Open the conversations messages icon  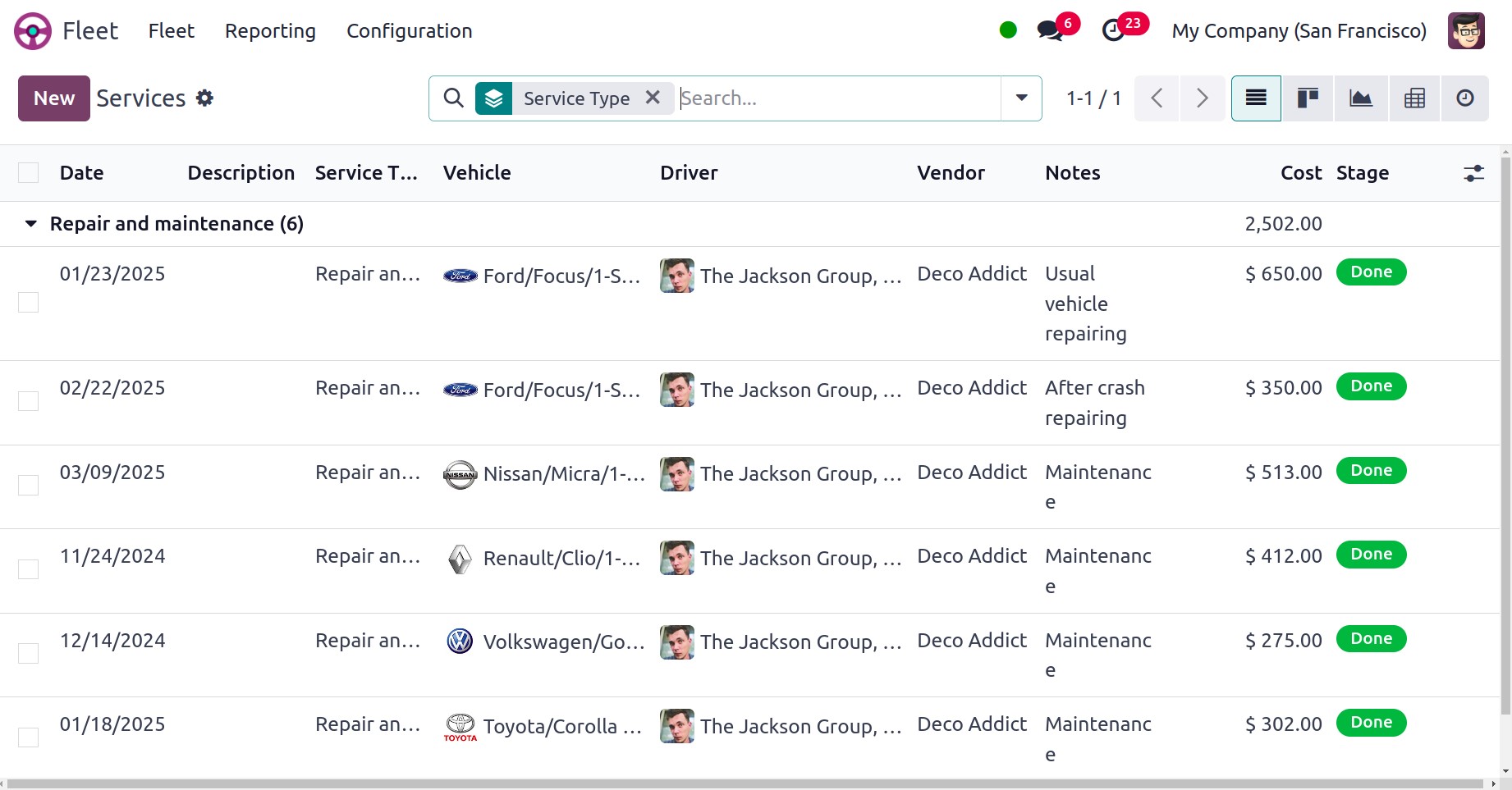point(1049,31)
